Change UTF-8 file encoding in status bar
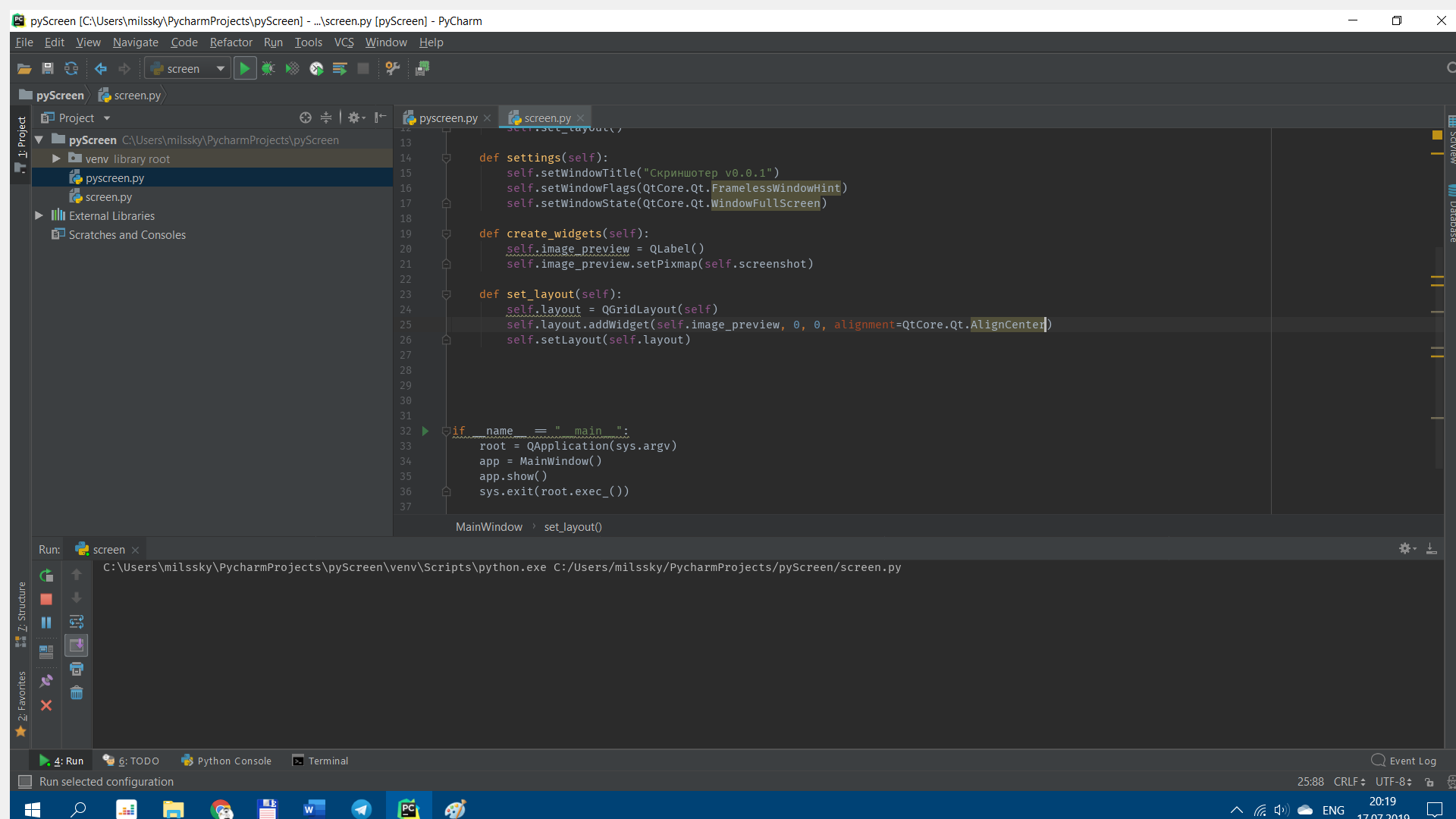Viewport: 1456px width, 819px height. 1394,782
